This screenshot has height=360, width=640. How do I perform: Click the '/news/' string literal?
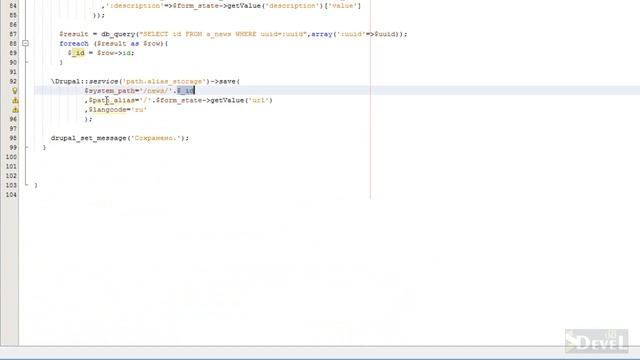pyautogui.click(x=156, y=91)
